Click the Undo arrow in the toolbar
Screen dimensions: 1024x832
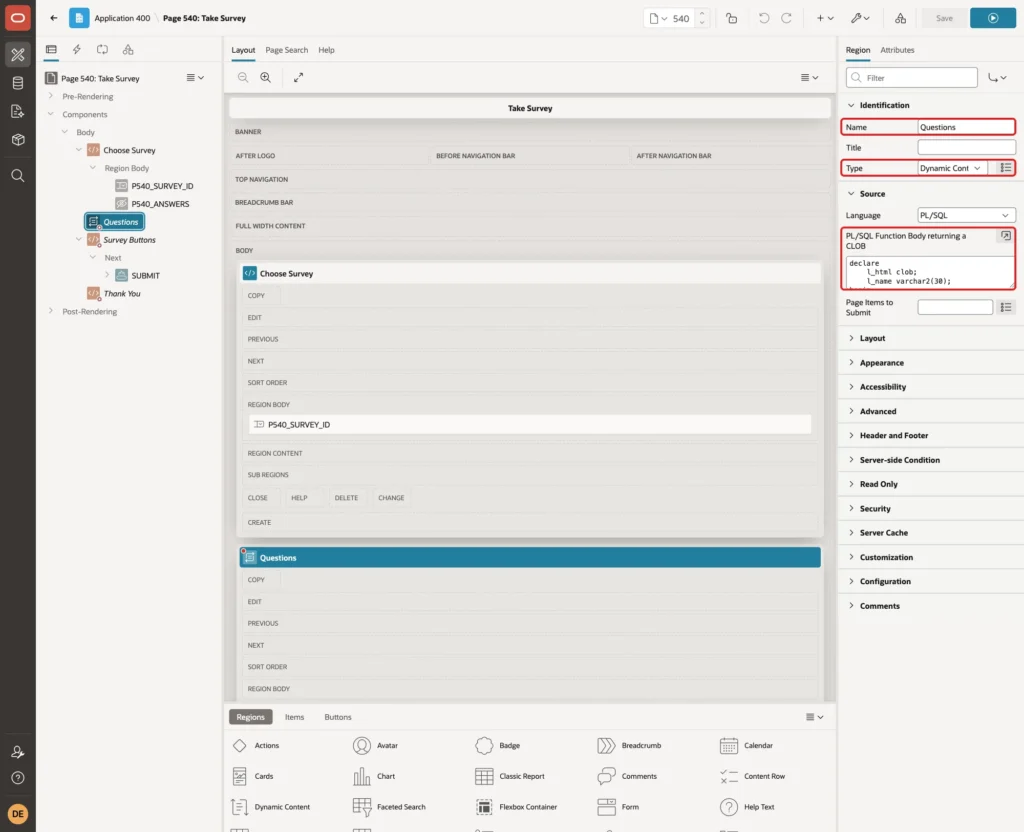(x=763, y=18)
